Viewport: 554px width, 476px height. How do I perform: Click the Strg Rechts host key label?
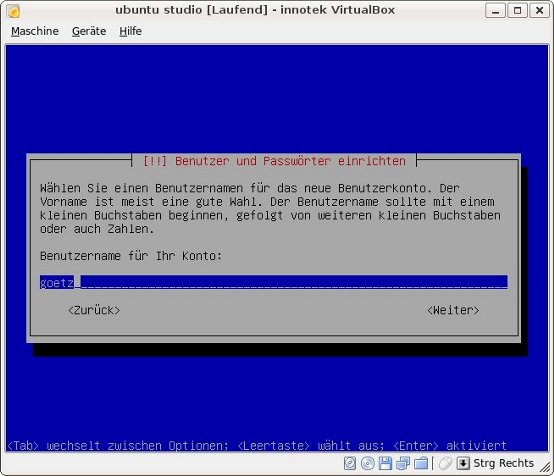click(x=503, y=463)
